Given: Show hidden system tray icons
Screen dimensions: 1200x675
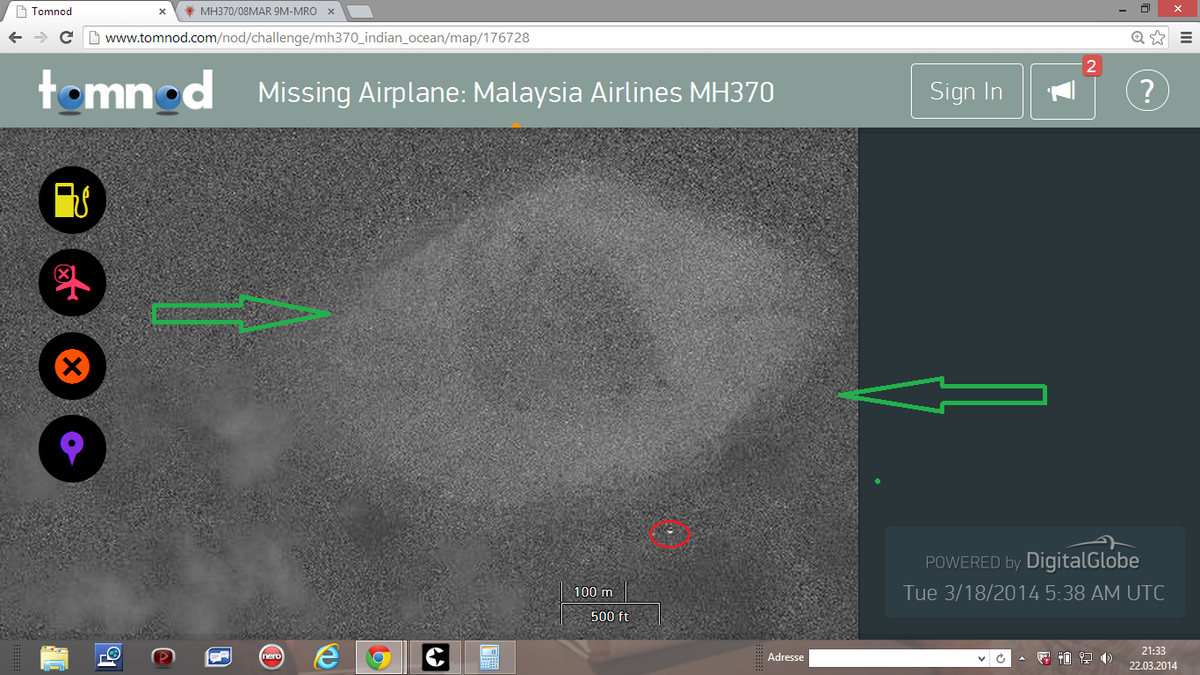Looking at the screenshot, I should click(1022, 658).
